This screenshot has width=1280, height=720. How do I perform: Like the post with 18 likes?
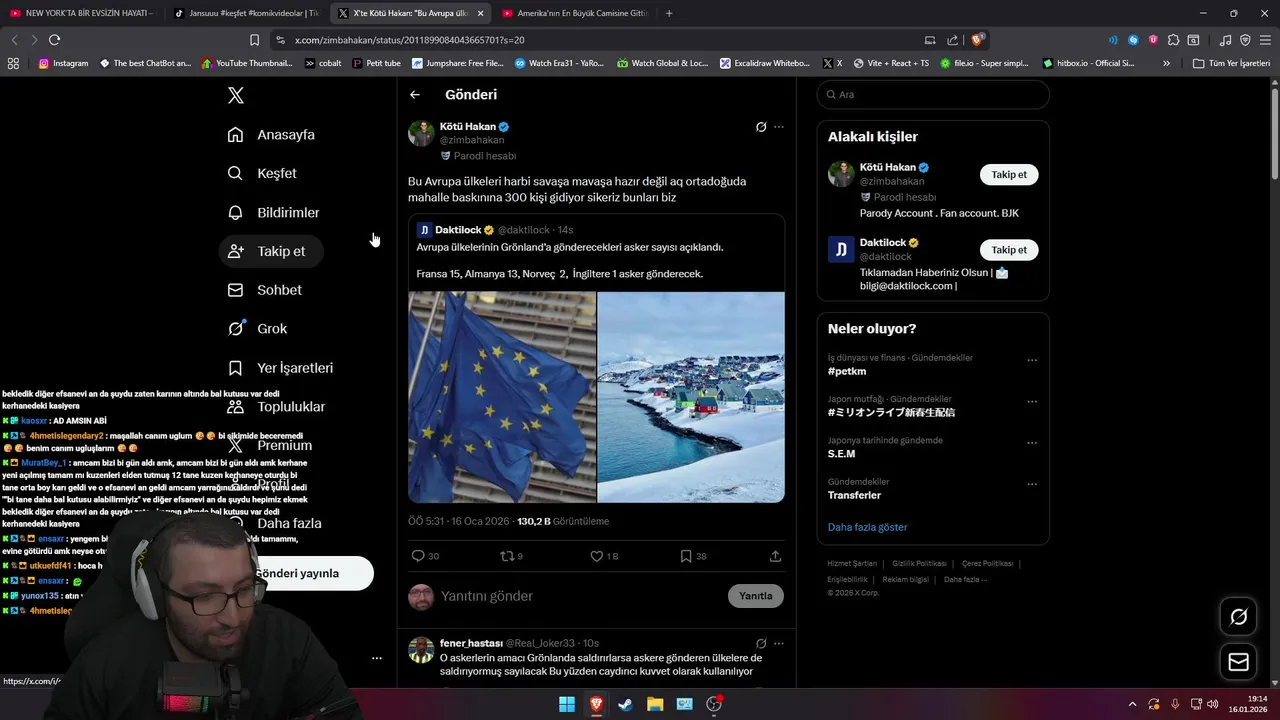597,556
